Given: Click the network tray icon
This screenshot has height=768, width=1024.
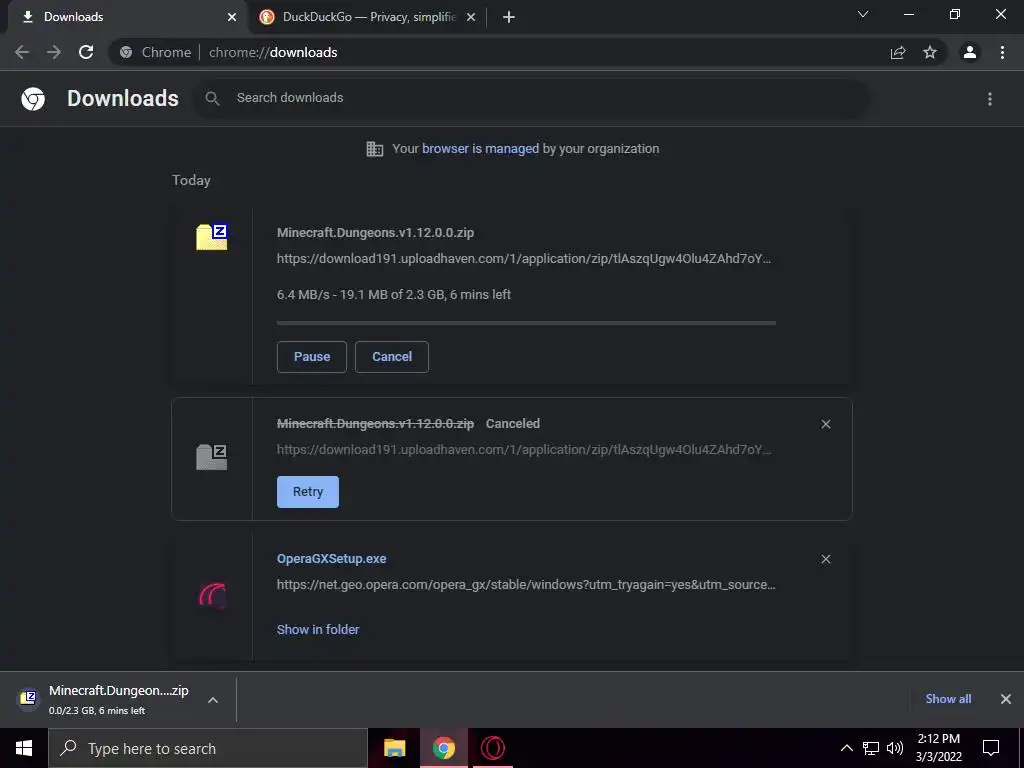Looking at the screenshot, I should click(x=871, y=748).
